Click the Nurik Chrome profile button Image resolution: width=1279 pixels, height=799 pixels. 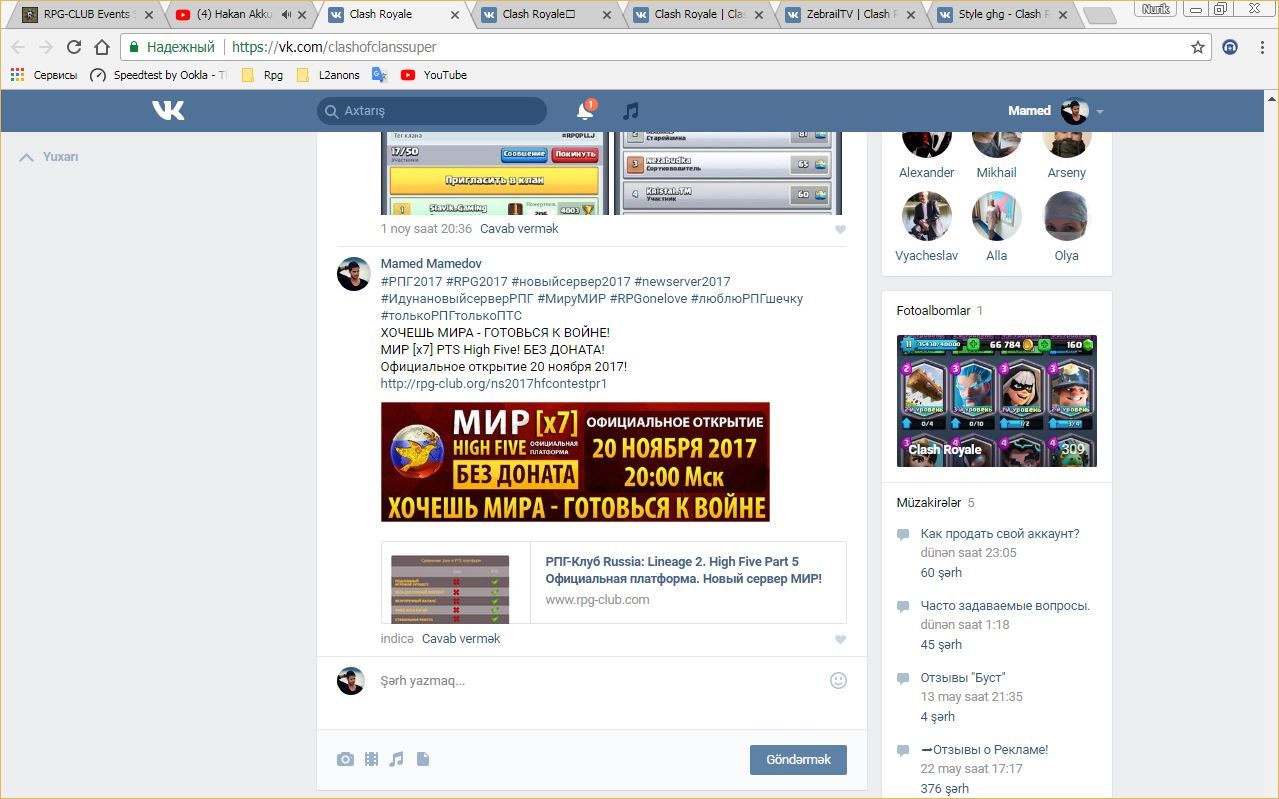point(1155,9)
